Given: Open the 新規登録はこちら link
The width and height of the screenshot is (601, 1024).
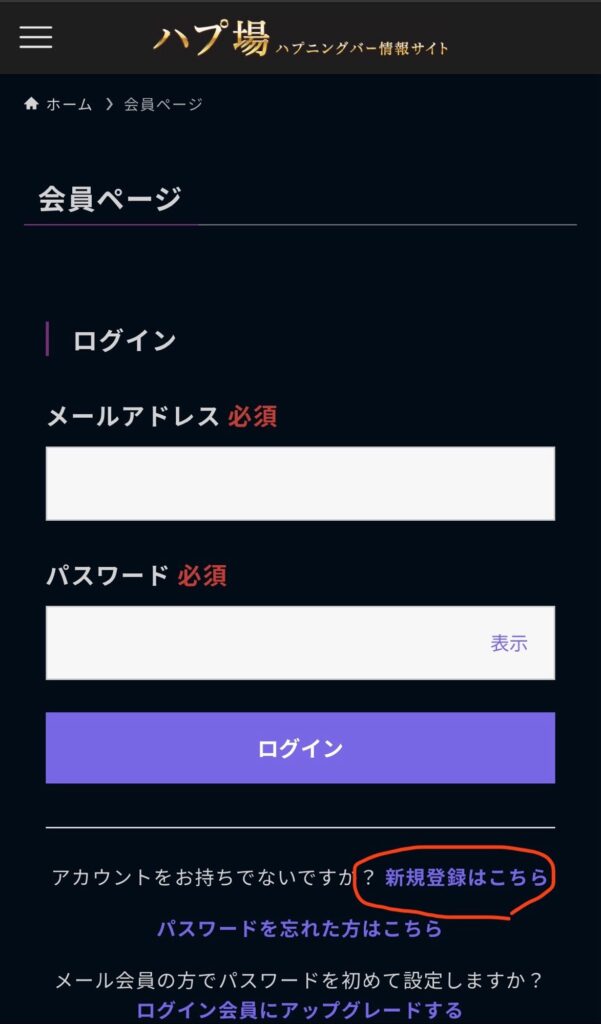Looking at the screenshot, I should pyautogui.click(x=466, y=877).
